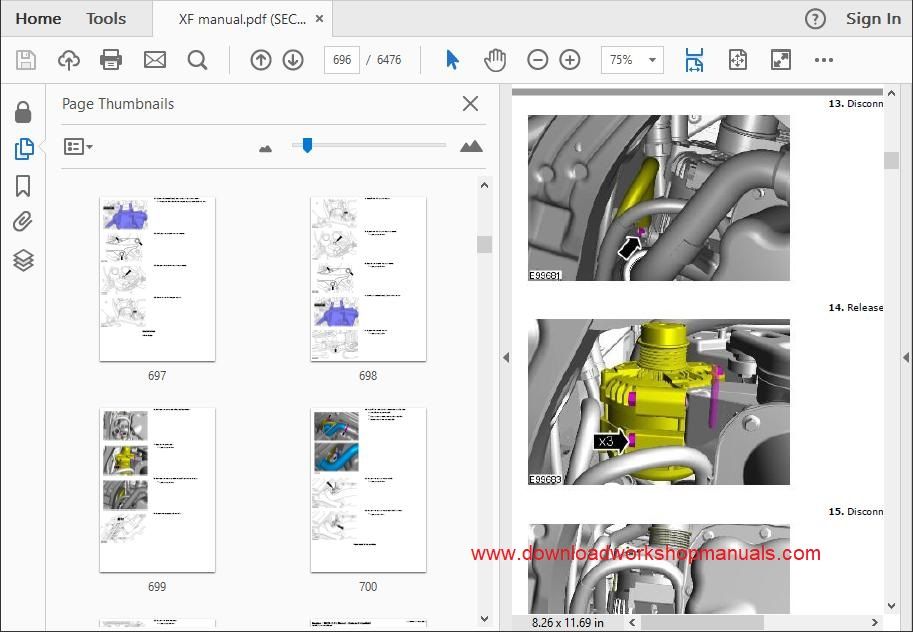
Task: Switch to the Tools tab
Action: pyautogui.click(x=106, y=19)
